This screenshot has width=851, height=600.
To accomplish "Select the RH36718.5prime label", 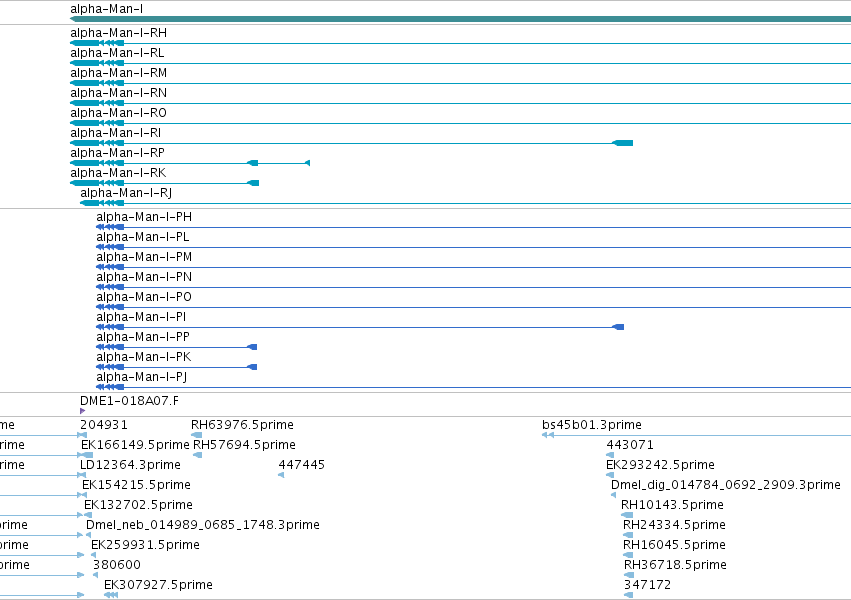I will (676, 566).
